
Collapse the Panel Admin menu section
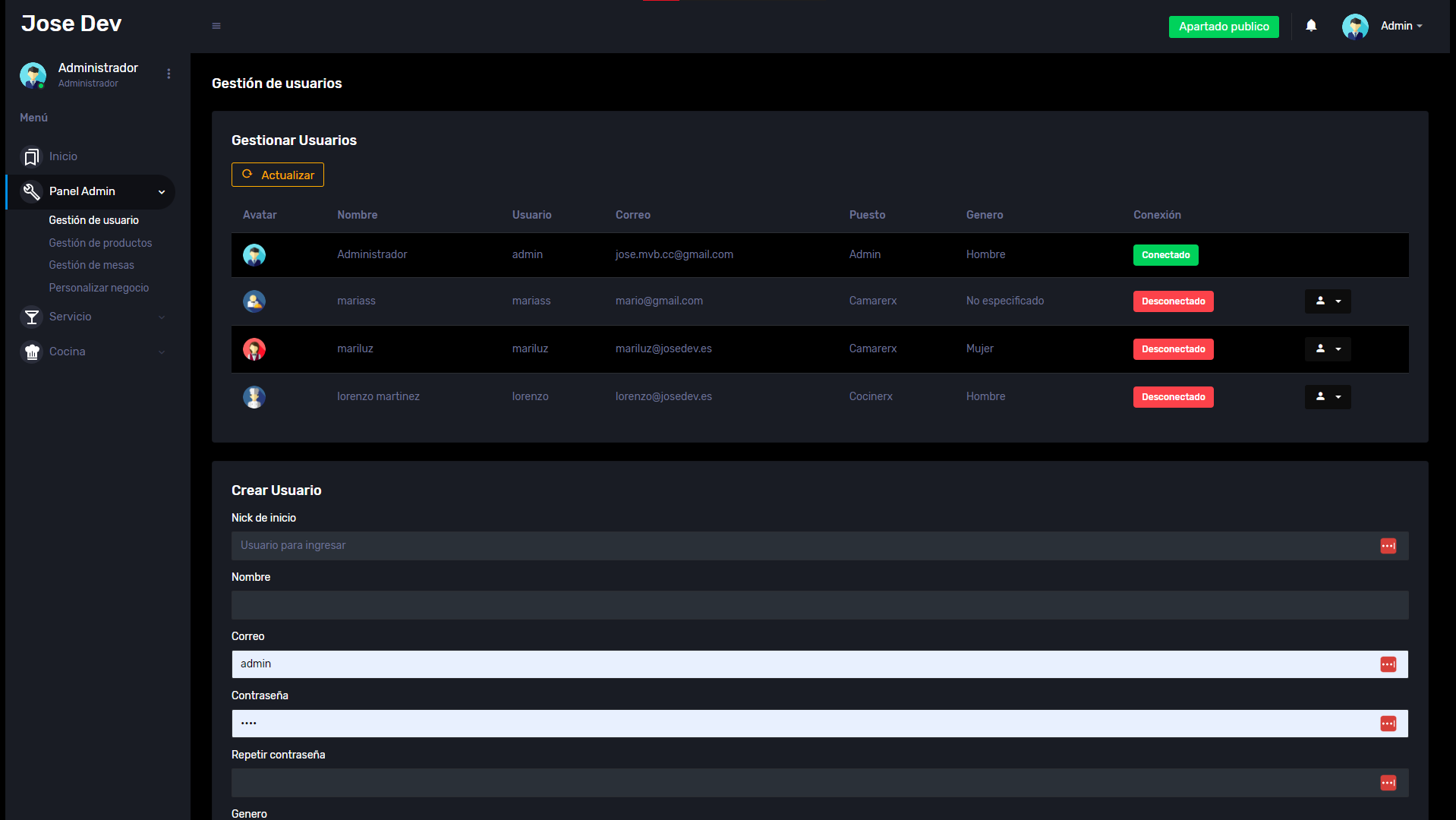(x=161, y=192)
